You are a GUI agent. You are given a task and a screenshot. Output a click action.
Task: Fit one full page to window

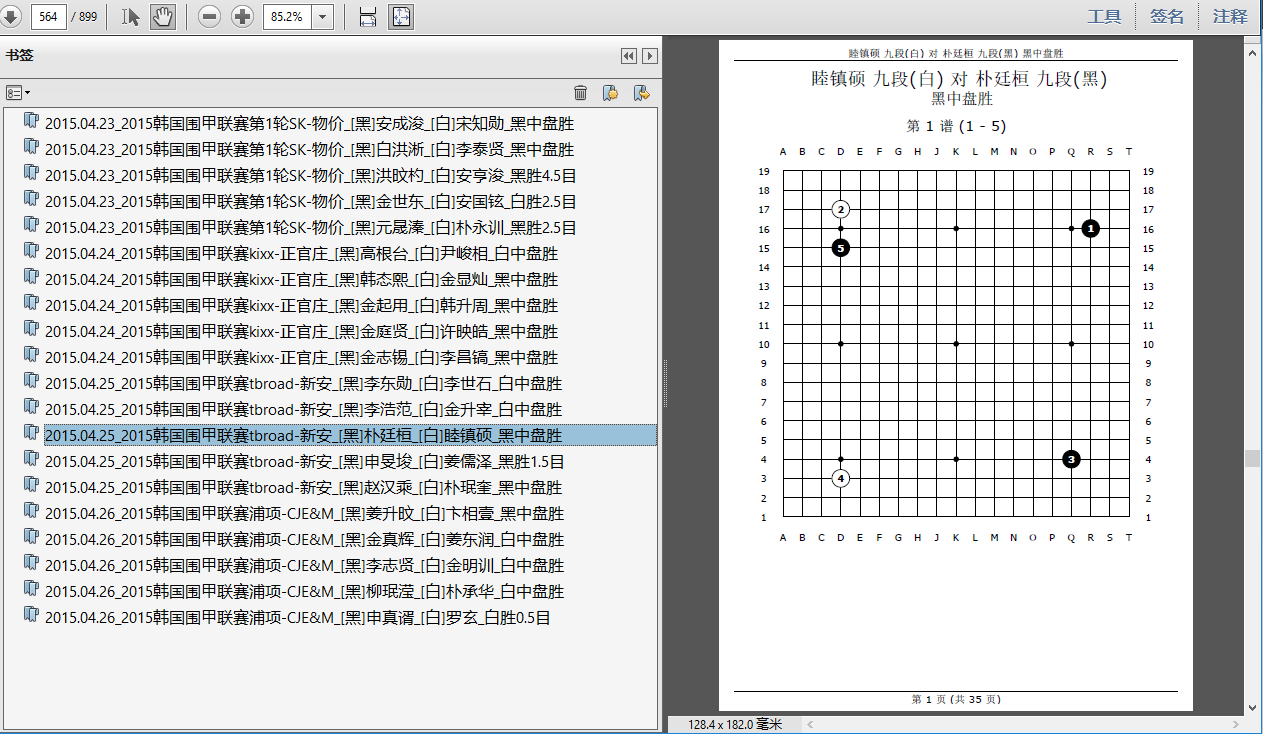(x=401, y=16)
